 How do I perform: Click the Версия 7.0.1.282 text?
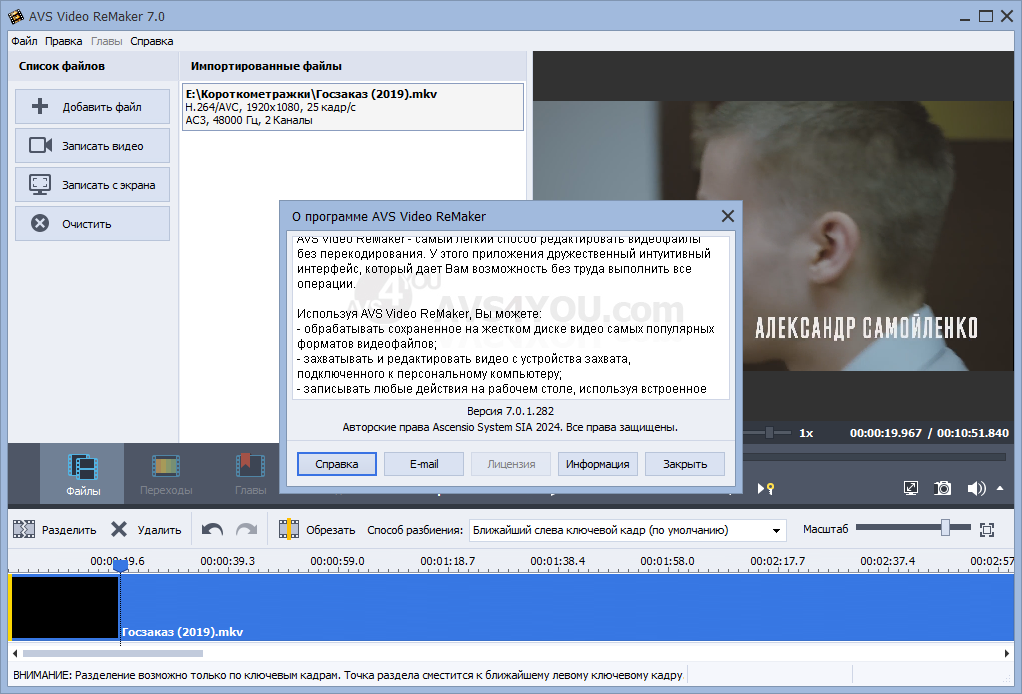[x=510, y=411]
